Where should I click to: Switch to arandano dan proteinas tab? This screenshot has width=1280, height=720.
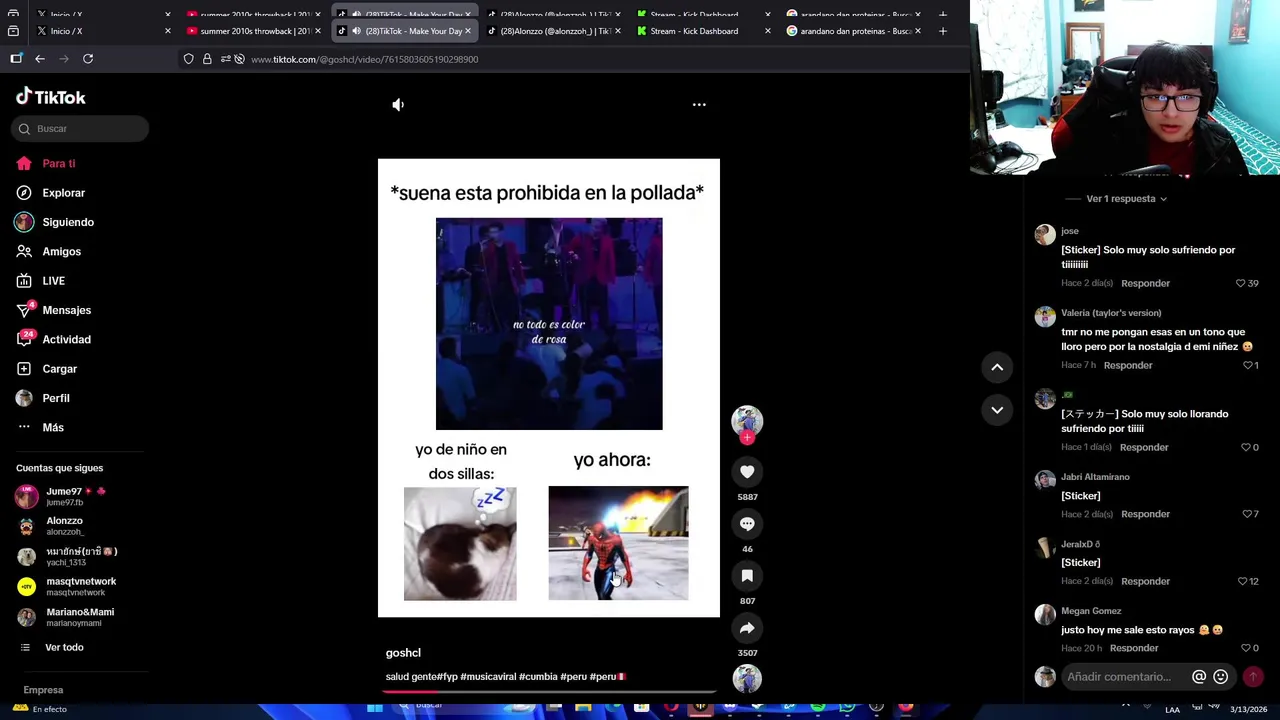[852, 31]
